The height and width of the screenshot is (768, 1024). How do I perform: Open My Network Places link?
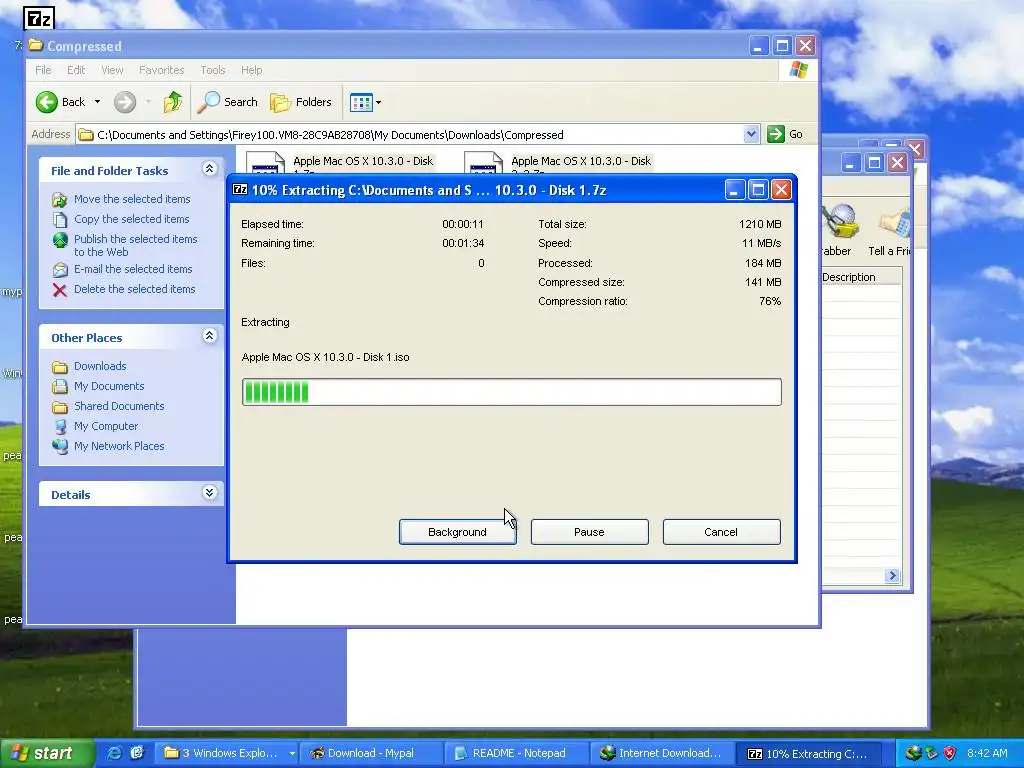[119, 447]
